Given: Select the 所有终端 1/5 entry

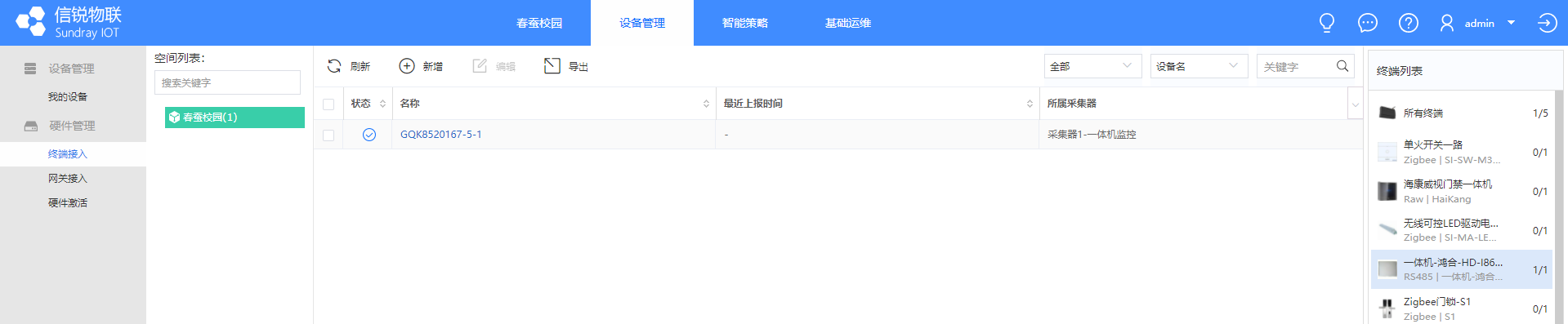Looking at the screenshot, I should click(1463, 113).
